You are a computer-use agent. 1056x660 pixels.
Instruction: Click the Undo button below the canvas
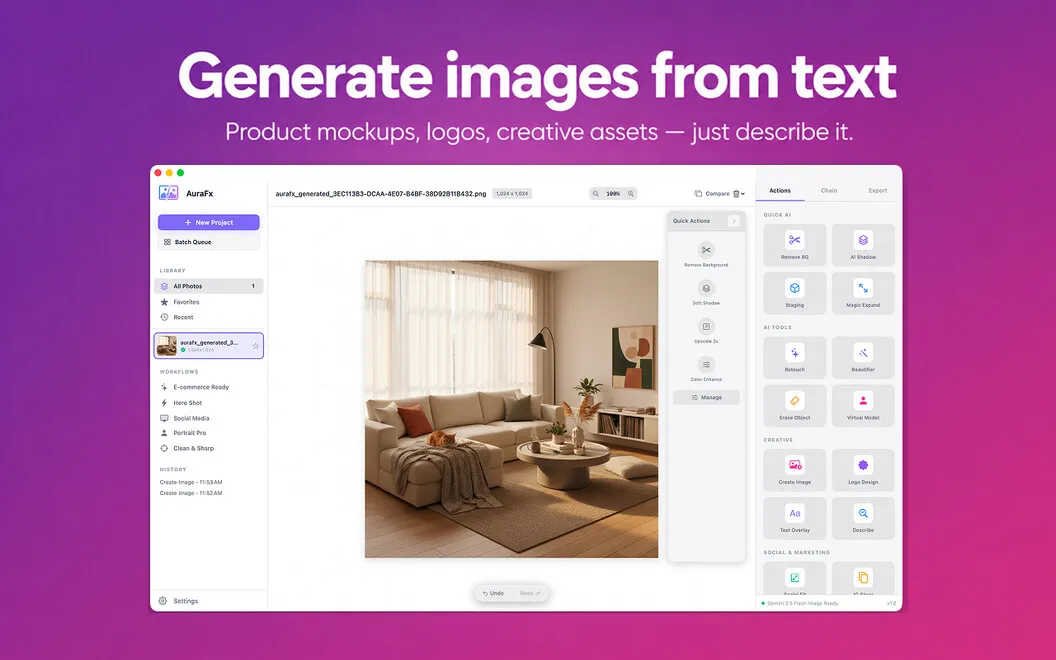(494, 593)
